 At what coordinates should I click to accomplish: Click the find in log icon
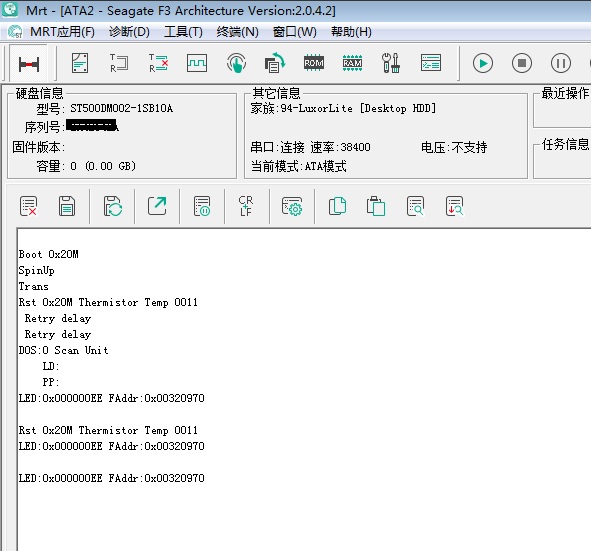point(415,206)
